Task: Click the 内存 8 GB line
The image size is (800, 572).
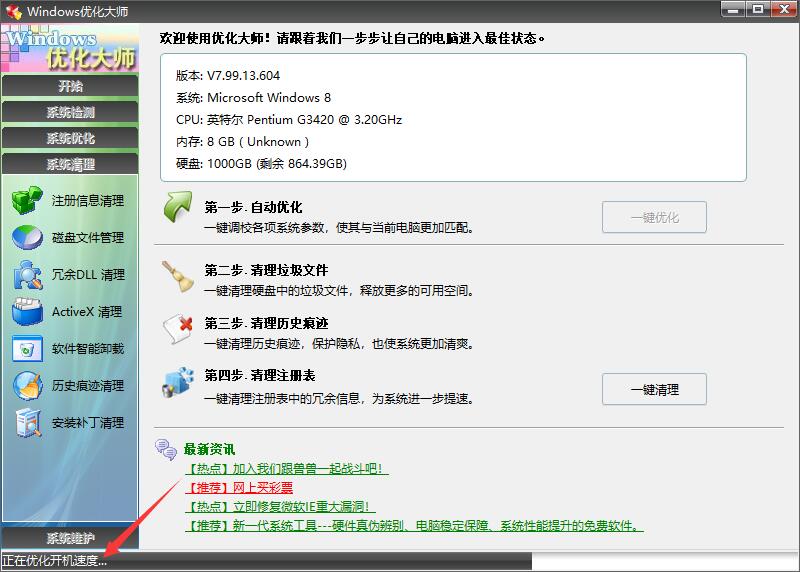Action: coord(242,141)
